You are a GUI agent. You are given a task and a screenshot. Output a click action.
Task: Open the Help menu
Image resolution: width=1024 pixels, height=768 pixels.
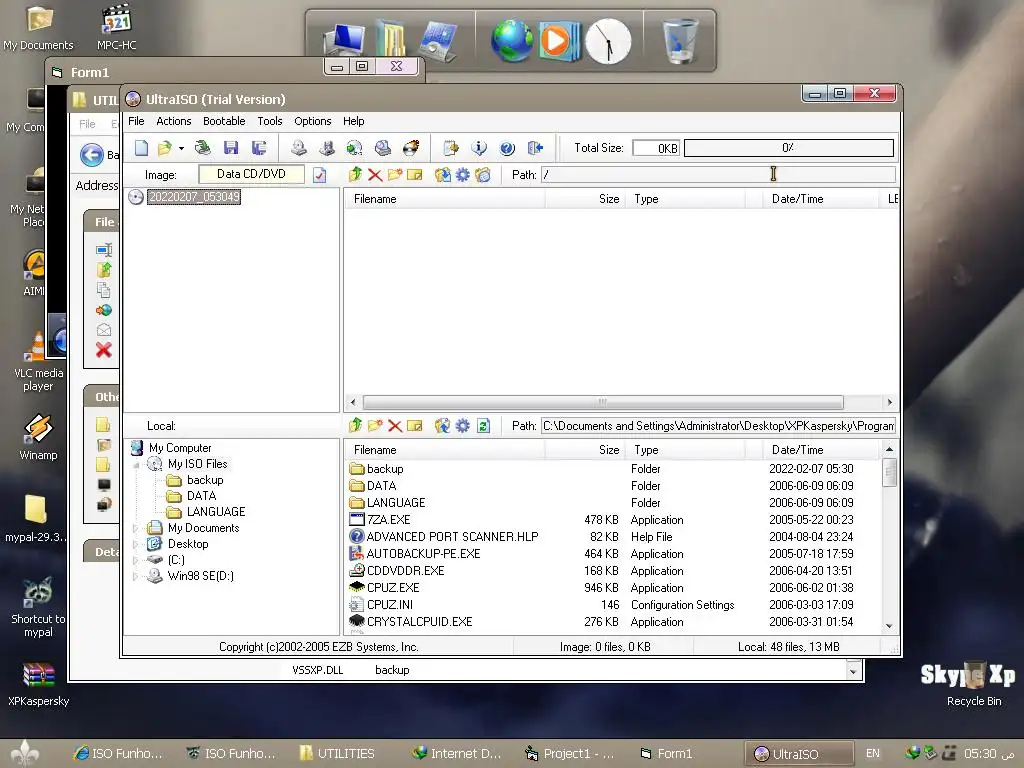353,121
